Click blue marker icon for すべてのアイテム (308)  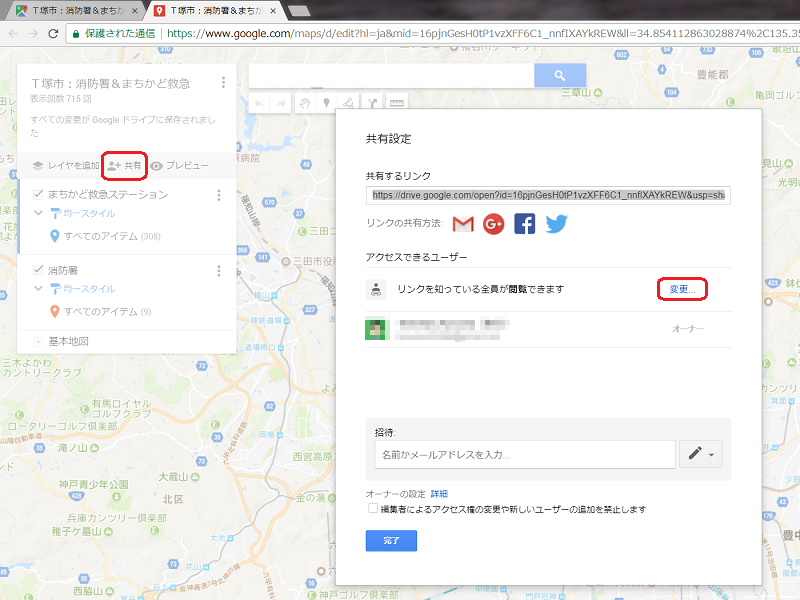tap(55, 236)
